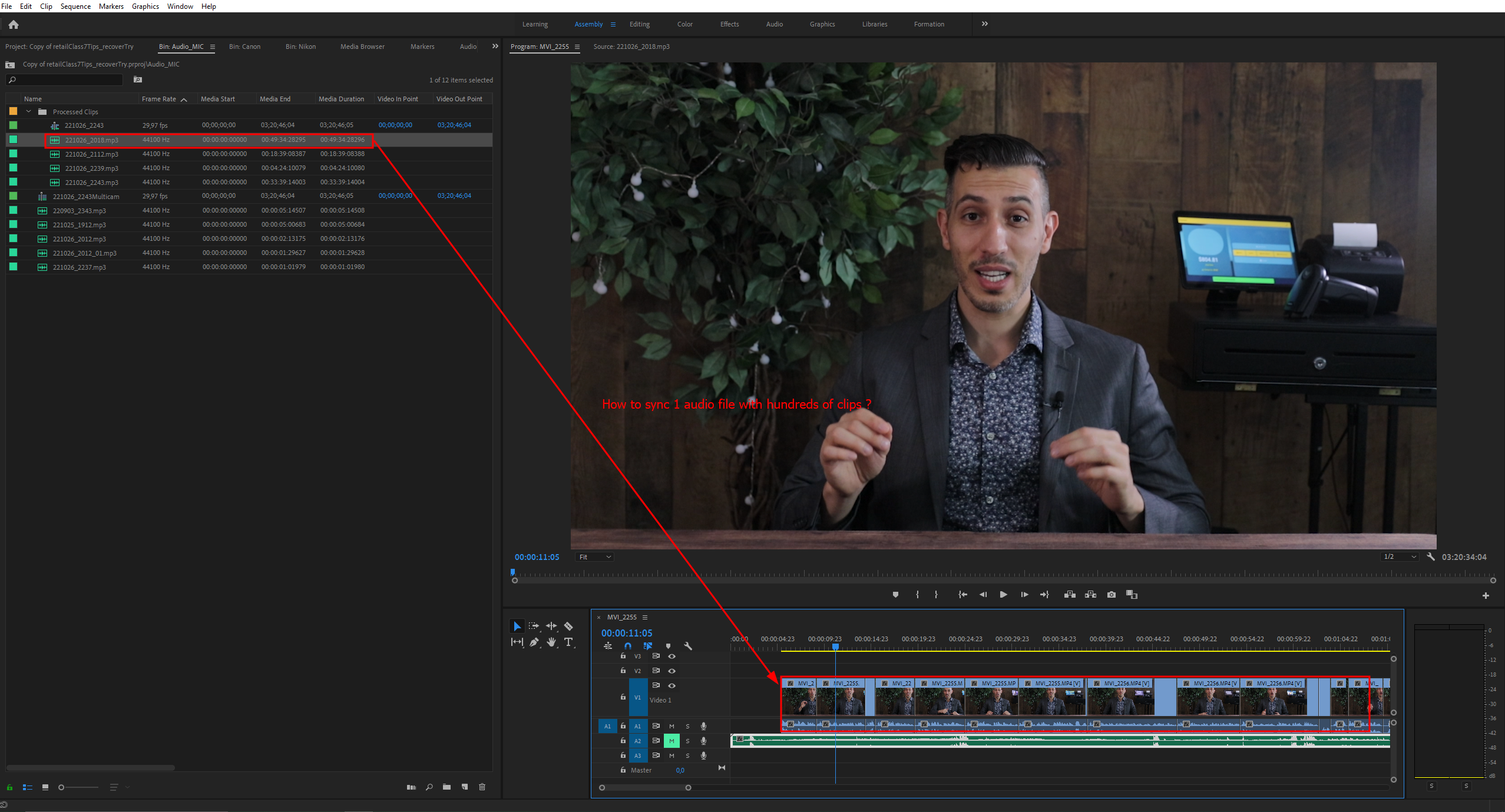Open the 1/2 playback resolution dropdown
This screenshot has height=812, width=1505.
1399,556
